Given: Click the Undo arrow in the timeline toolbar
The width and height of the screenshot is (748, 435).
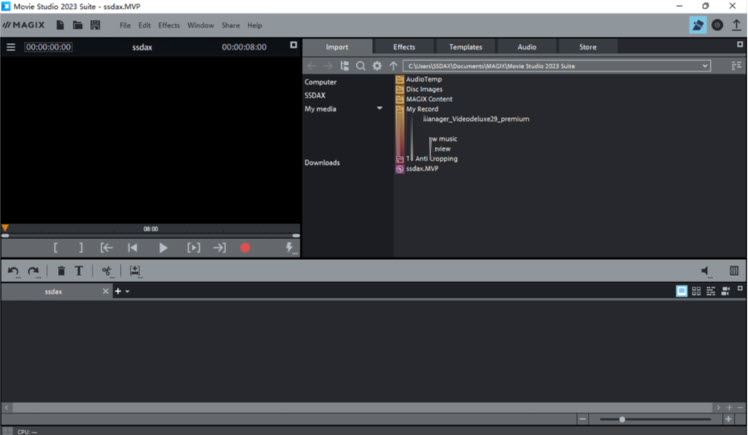Looking at the screenshot, I should click(14, 271).
